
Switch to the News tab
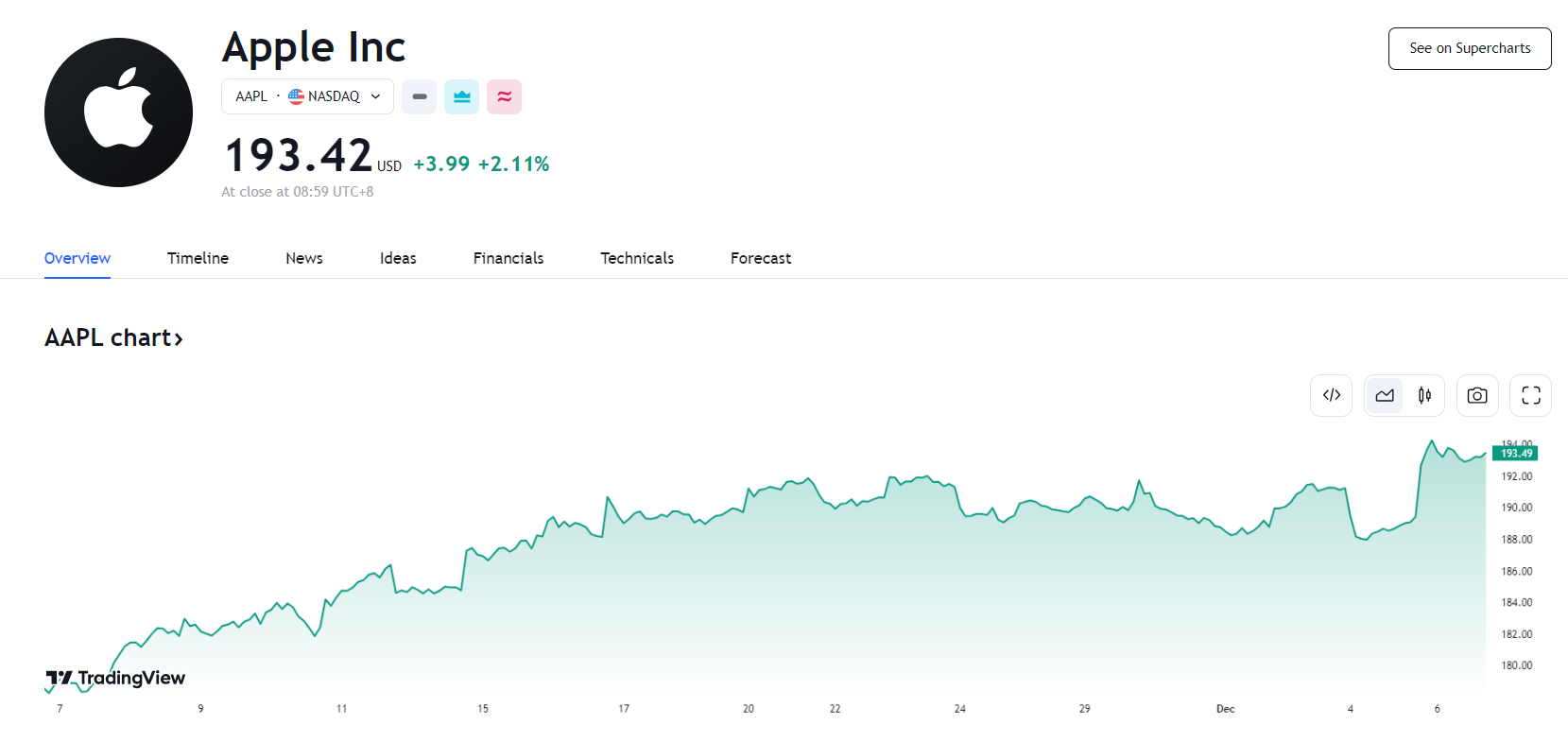(x=304, y=258)
